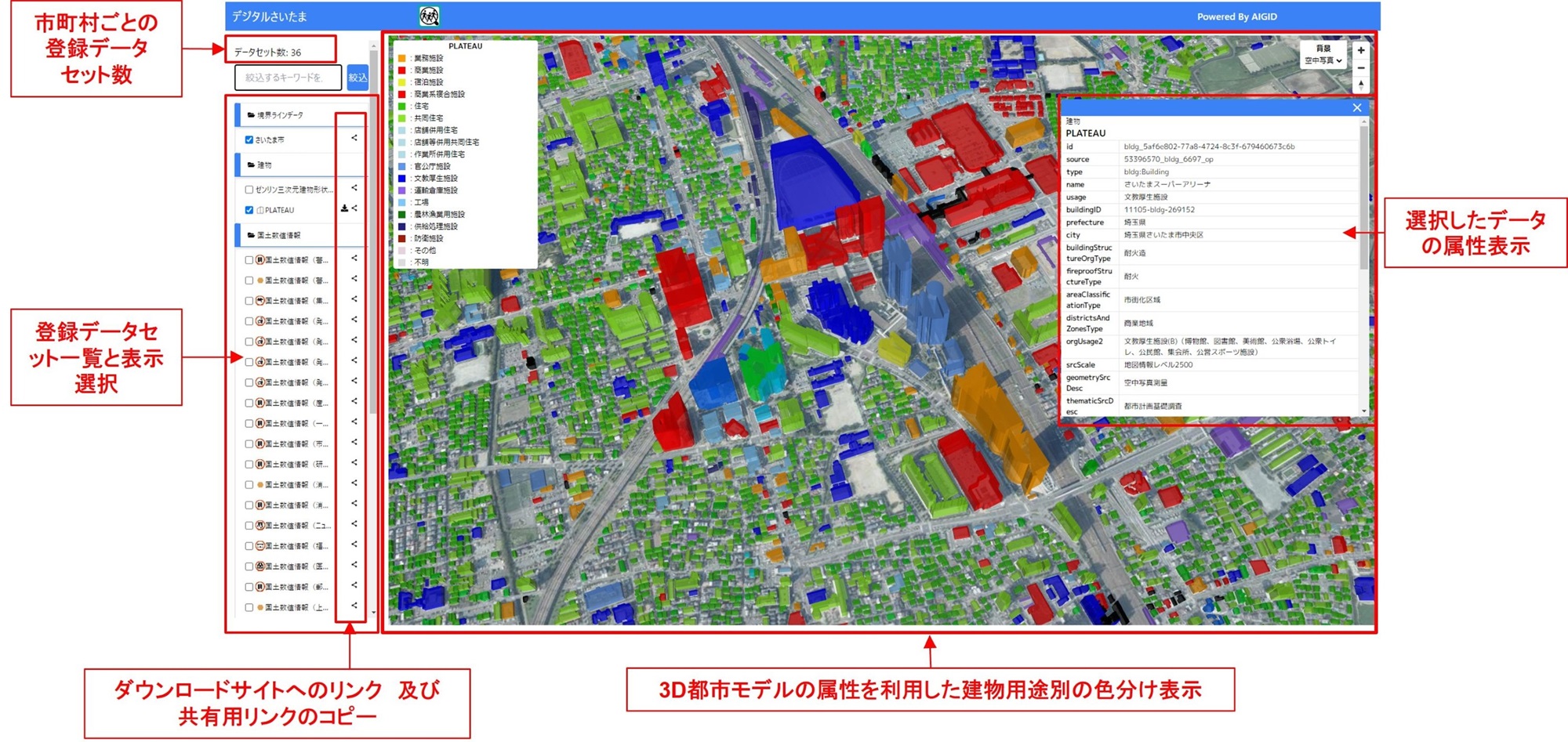Zoom in the 3D map with plus
Screen dimensions: 1568x742
(x=1361, y=50)
